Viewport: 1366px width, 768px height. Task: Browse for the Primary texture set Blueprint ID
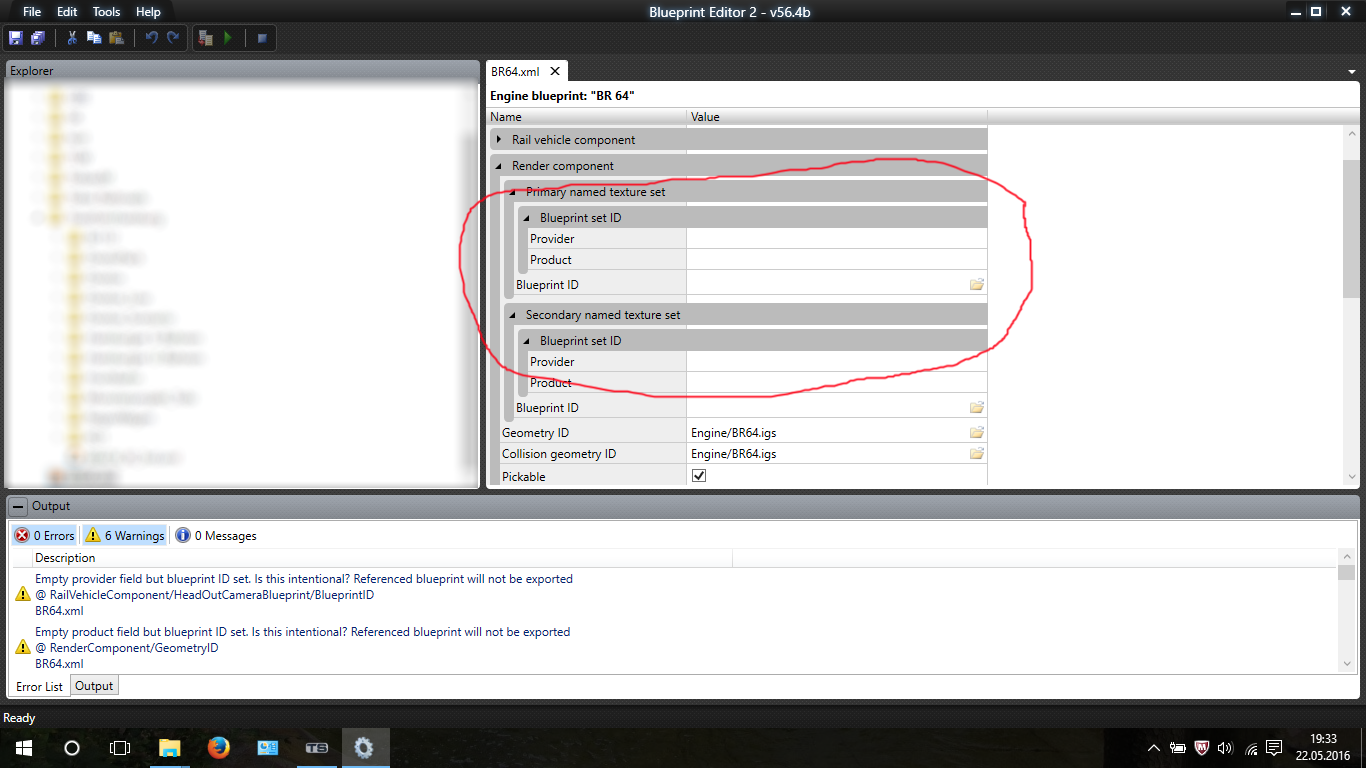click(977, 285)
